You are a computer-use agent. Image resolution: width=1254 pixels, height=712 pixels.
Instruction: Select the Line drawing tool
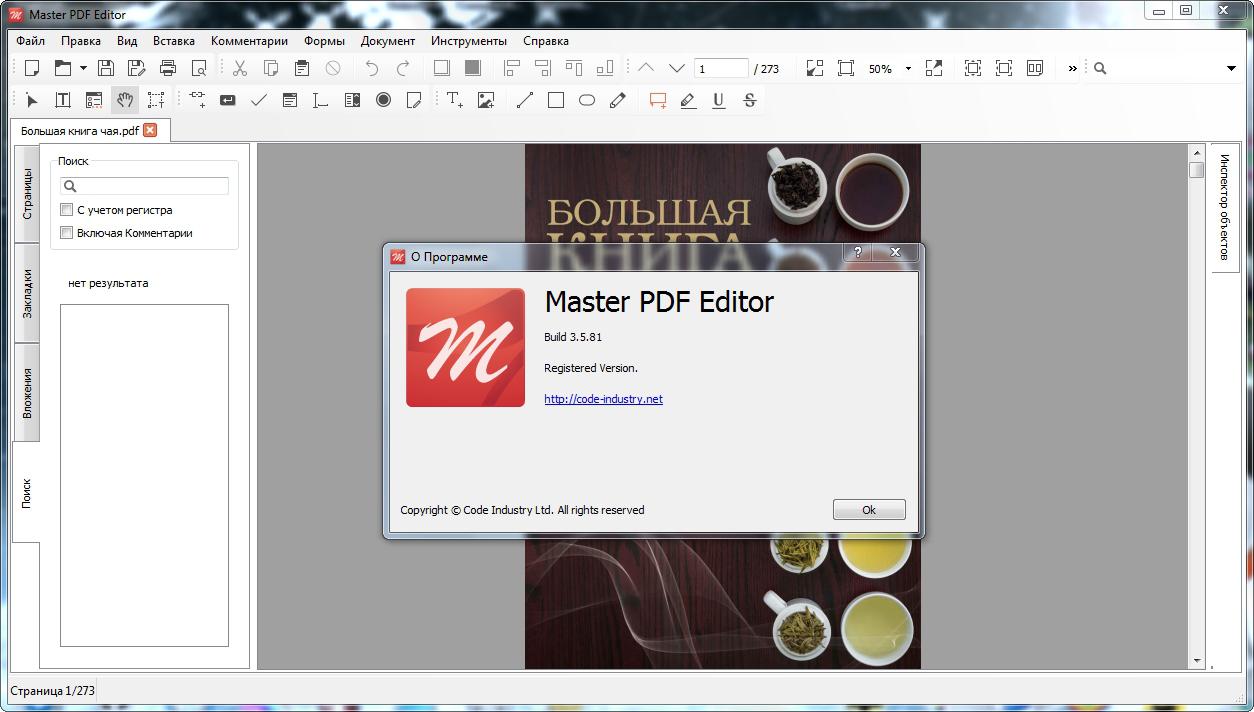tap(525, 100)
